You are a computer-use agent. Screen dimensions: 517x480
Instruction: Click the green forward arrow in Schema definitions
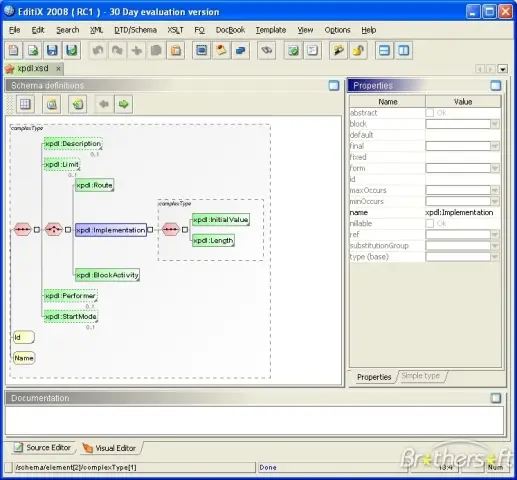pyautogui.click(x=124, y=104)
